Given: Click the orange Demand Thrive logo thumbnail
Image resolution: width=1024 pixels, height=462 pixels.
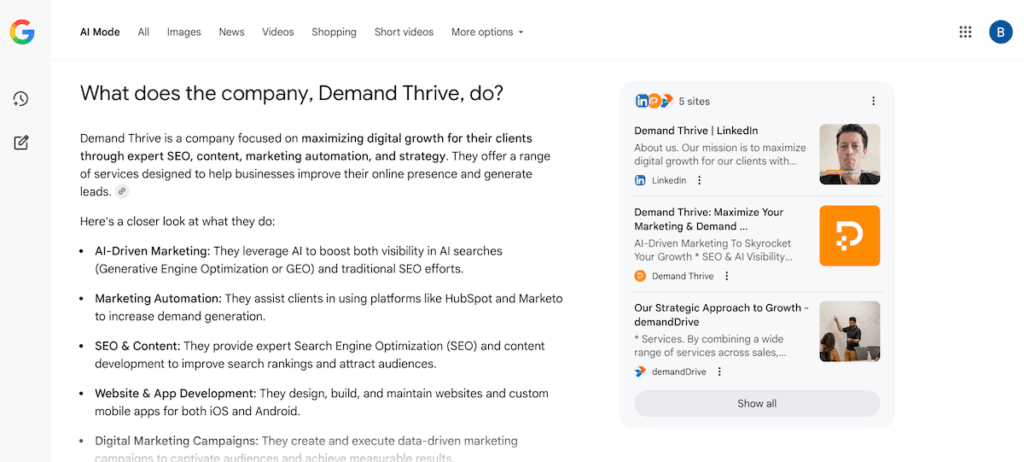Looking at the screenshot, I should [850, 236].
